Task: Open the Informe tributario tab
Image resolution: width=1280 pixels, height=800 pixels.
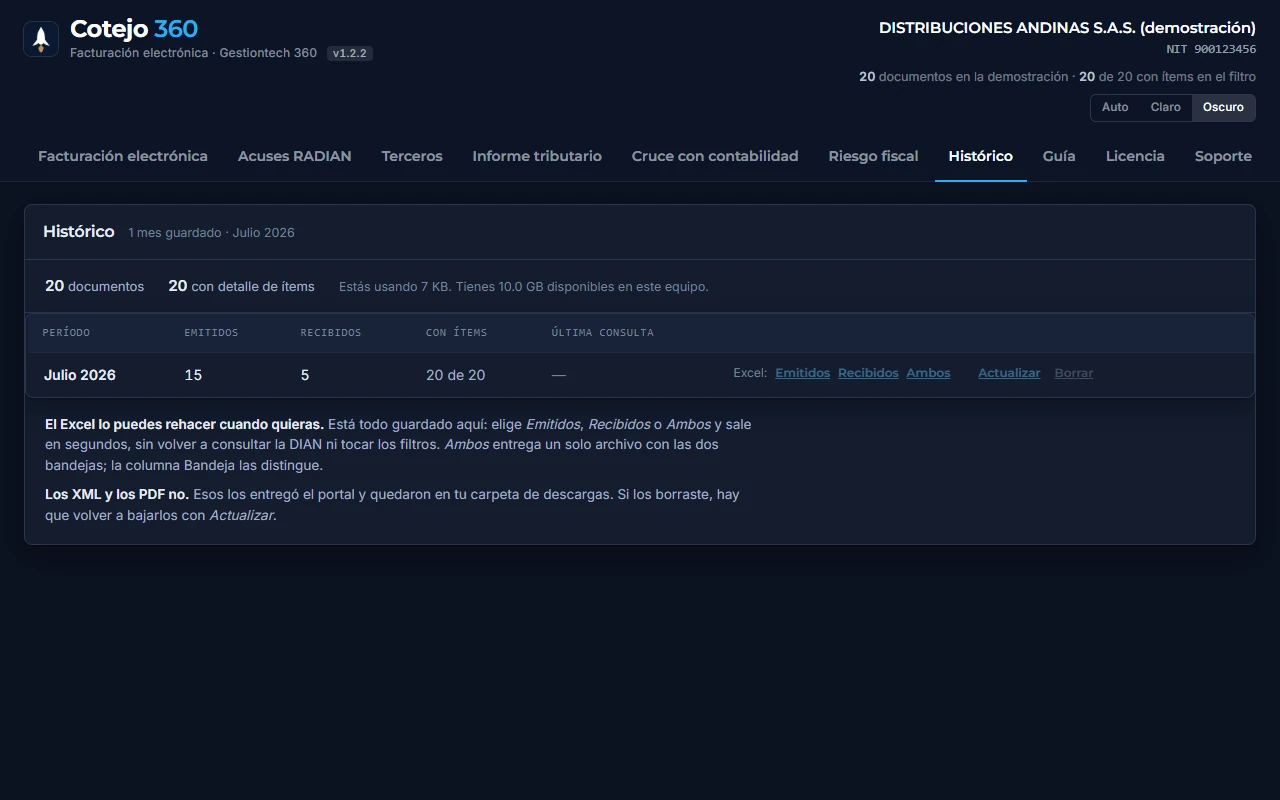Action: tap(537, 156)
